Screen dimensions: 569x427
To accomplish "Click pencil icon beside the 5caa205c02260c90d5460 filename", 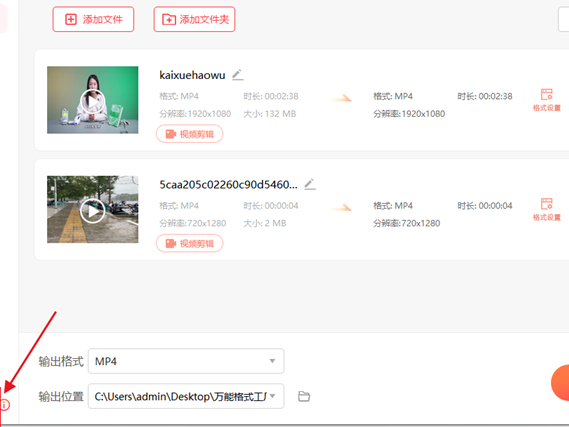I will click(x=310, y=184).
